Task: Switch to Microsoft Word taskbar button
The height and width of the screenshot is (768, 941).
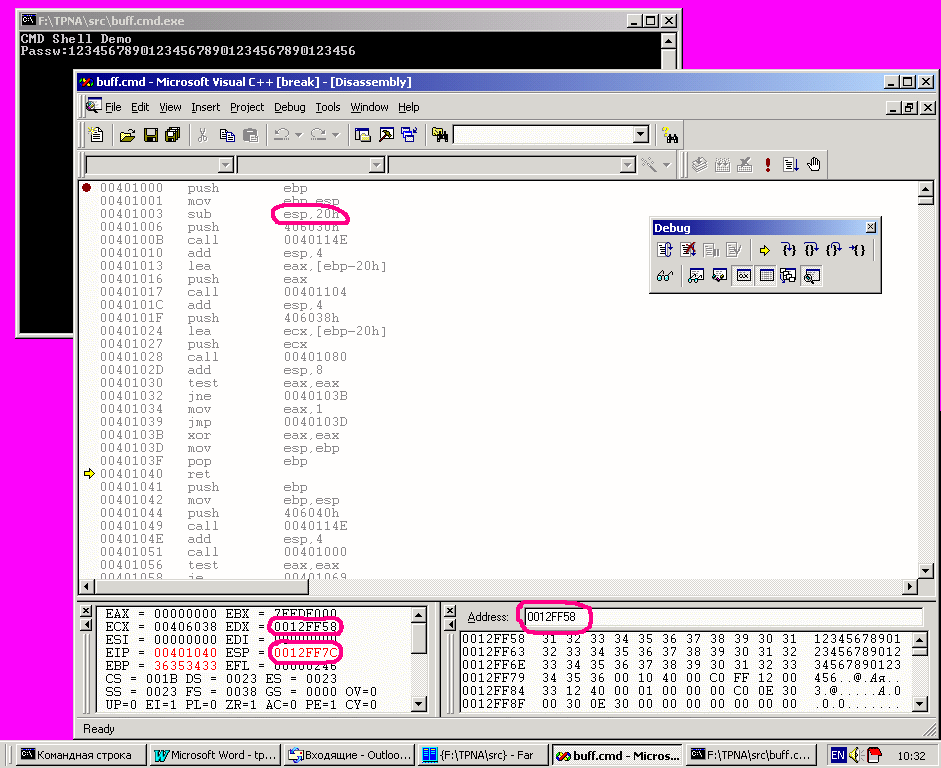Action: point(215,755)
